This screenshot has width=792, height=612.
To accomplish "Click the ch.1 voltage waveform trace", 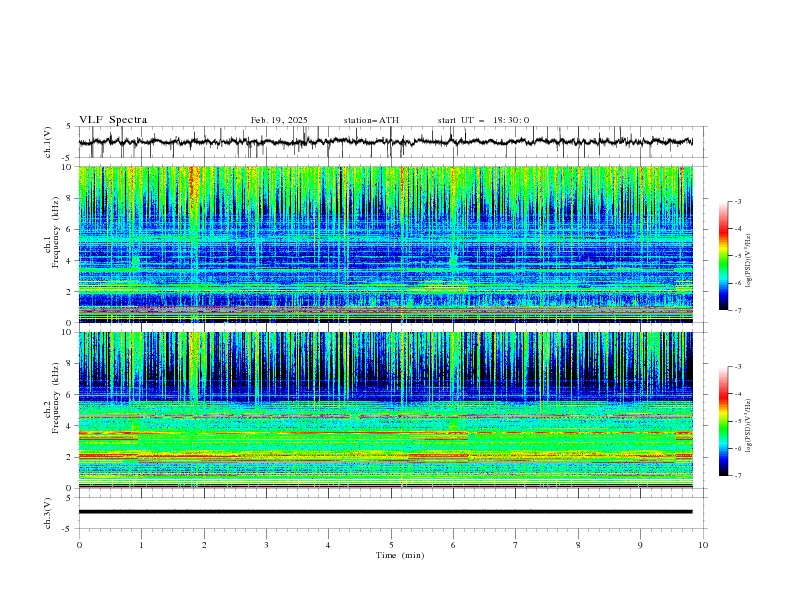I will click(385, 142).
